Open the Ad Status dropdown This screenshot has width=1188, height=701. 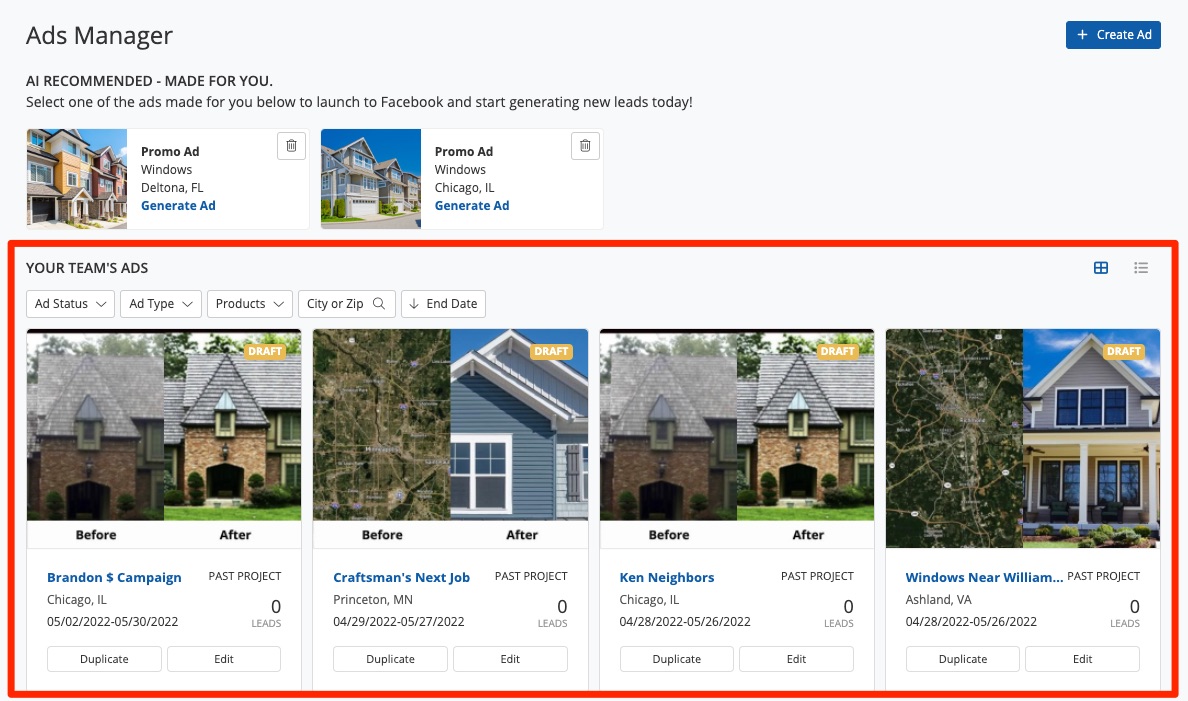(70, 304)
